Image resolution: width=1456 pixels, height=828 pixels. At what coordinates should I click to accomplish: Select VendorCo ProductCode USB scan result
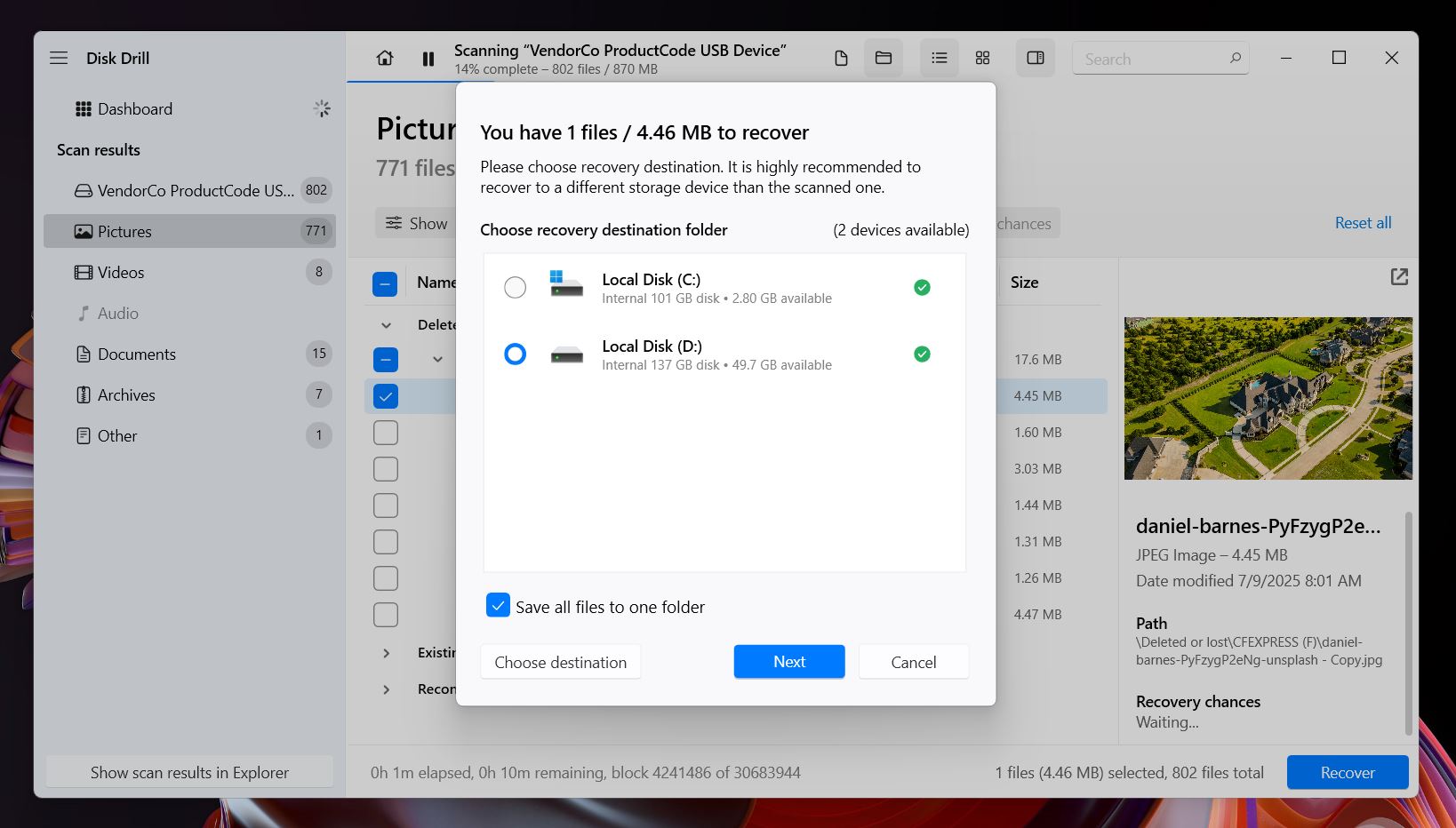coord(189,190)
